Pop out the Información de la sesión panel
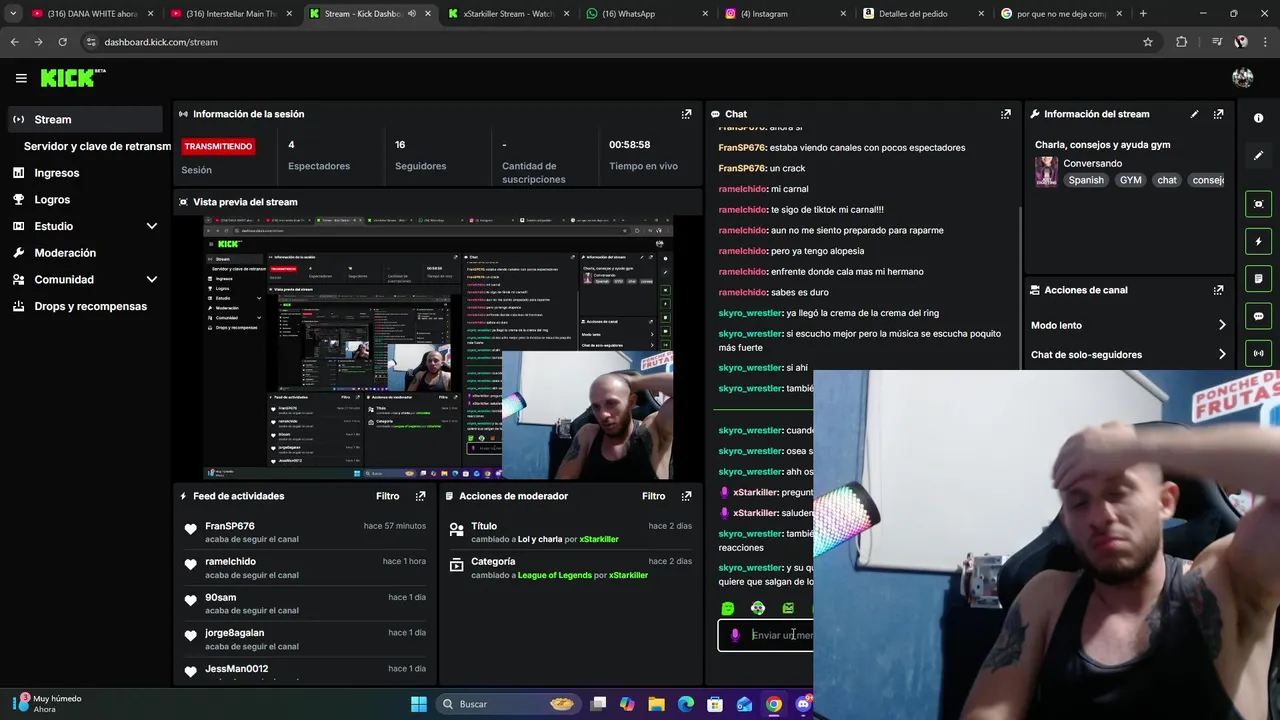The image size is (1280, 720). pyautogui.click(x=686, y=114)
